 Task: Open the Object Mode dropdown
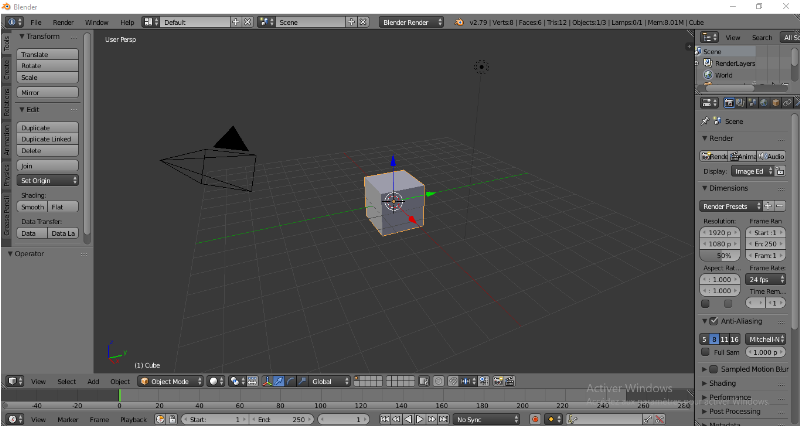[170, 381]
